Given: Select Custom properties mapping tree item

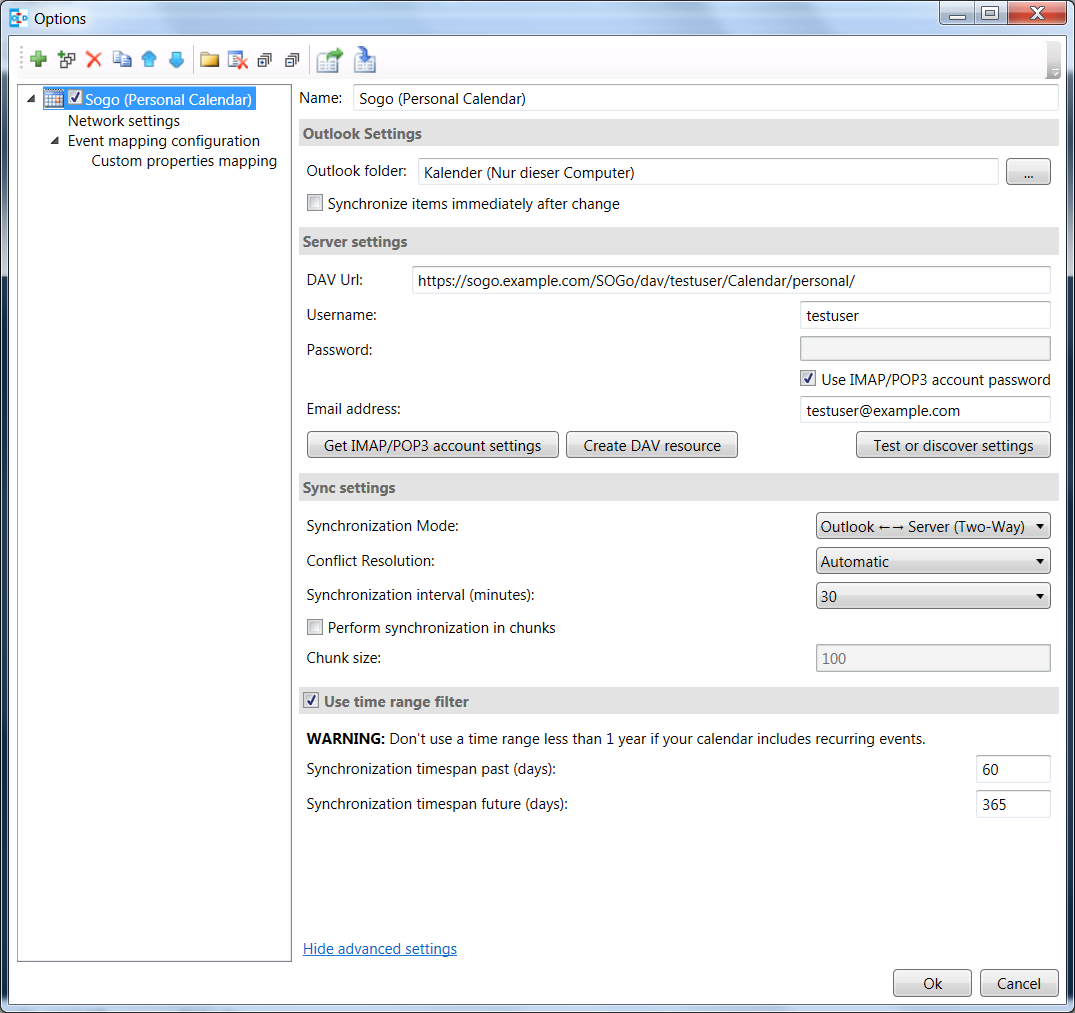Looking at the screenshot, I should click(x=184, y=160).
